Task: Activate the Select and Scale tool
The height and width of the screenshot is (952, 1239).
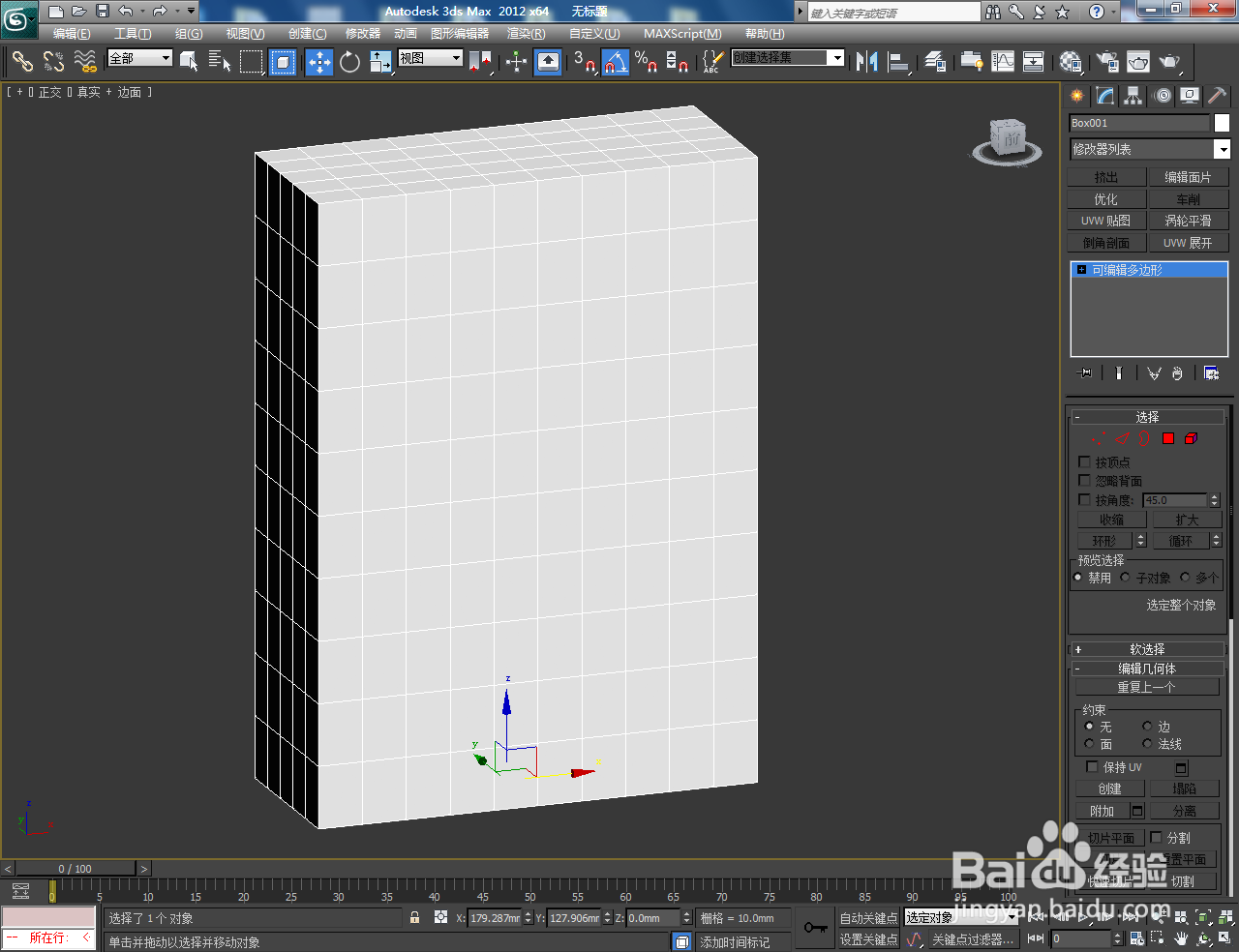Action: point(381,62)
